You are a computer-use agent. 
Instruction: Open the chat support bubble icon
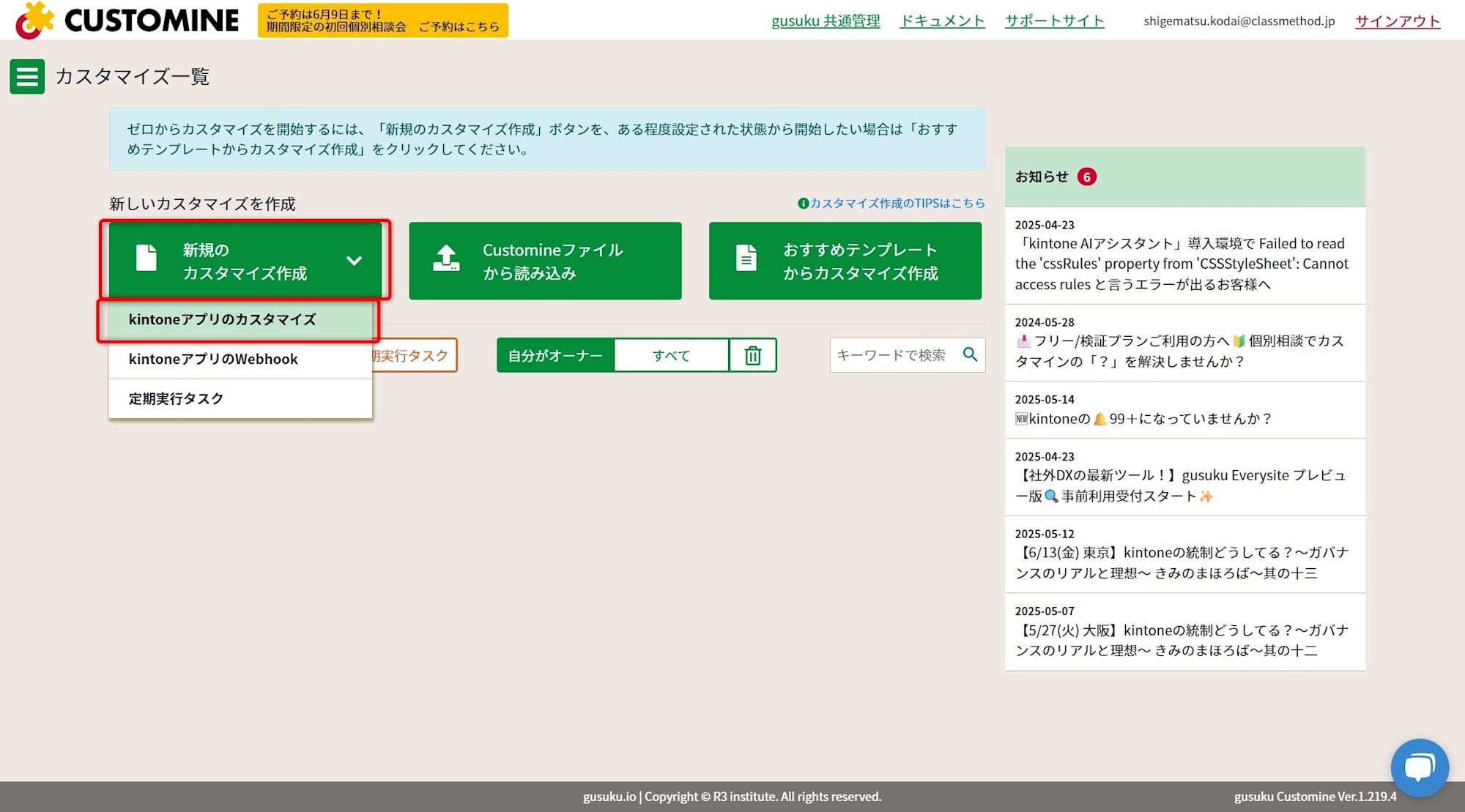point(1419,767)
